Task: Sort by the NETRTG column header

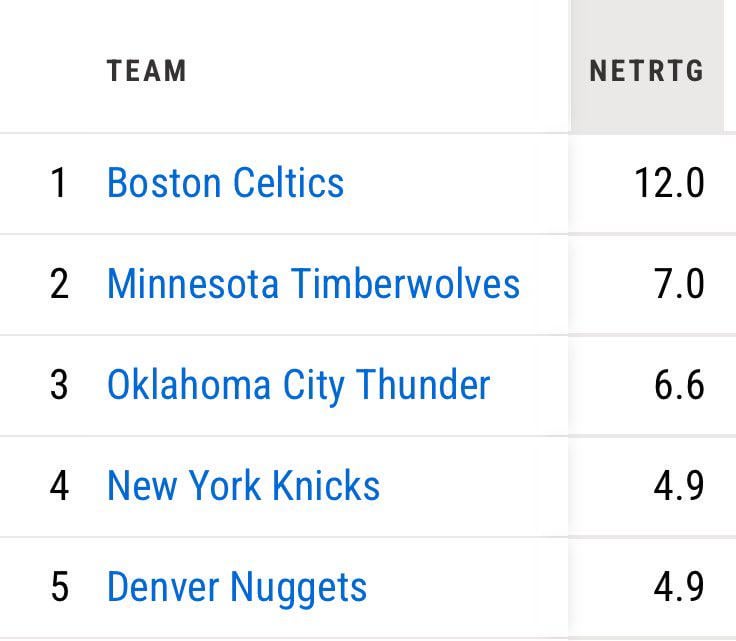Action: point(646,71)
